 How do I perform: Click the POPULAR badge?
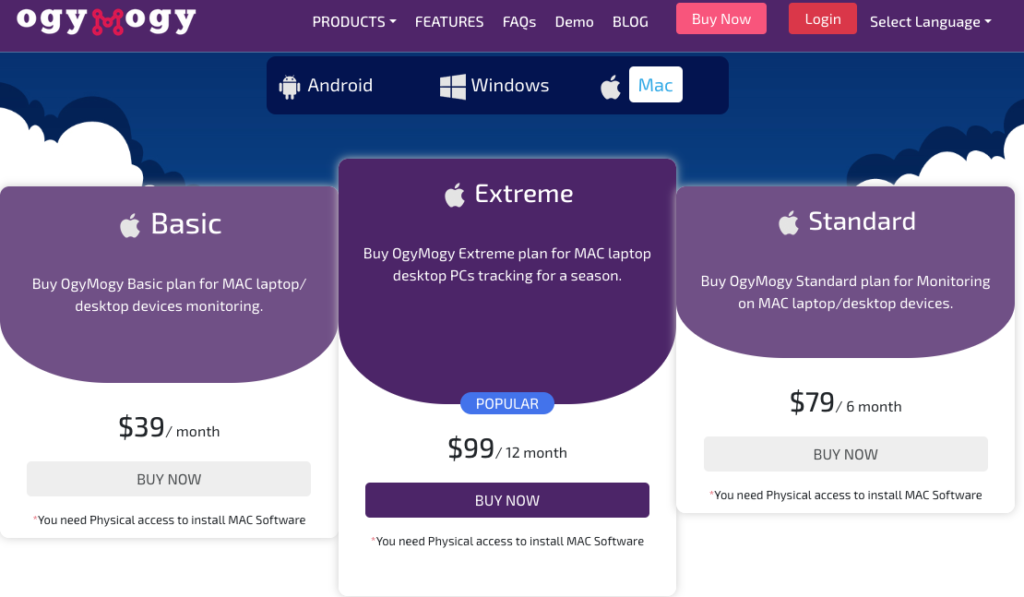[x=507, y=404]
